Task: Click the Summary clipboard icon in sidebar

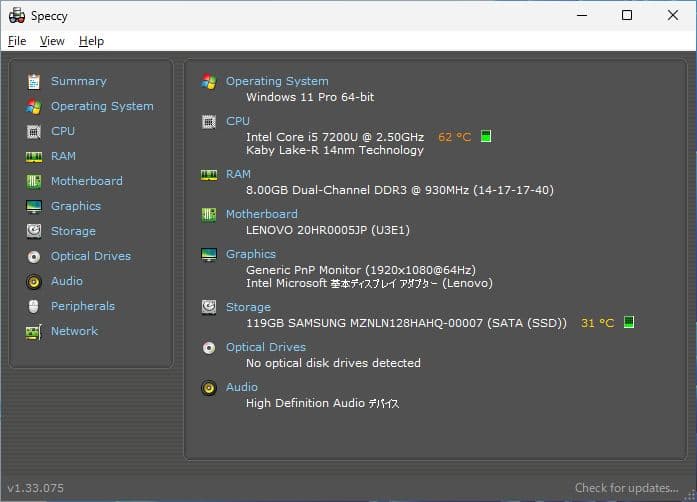Action: 34,81
